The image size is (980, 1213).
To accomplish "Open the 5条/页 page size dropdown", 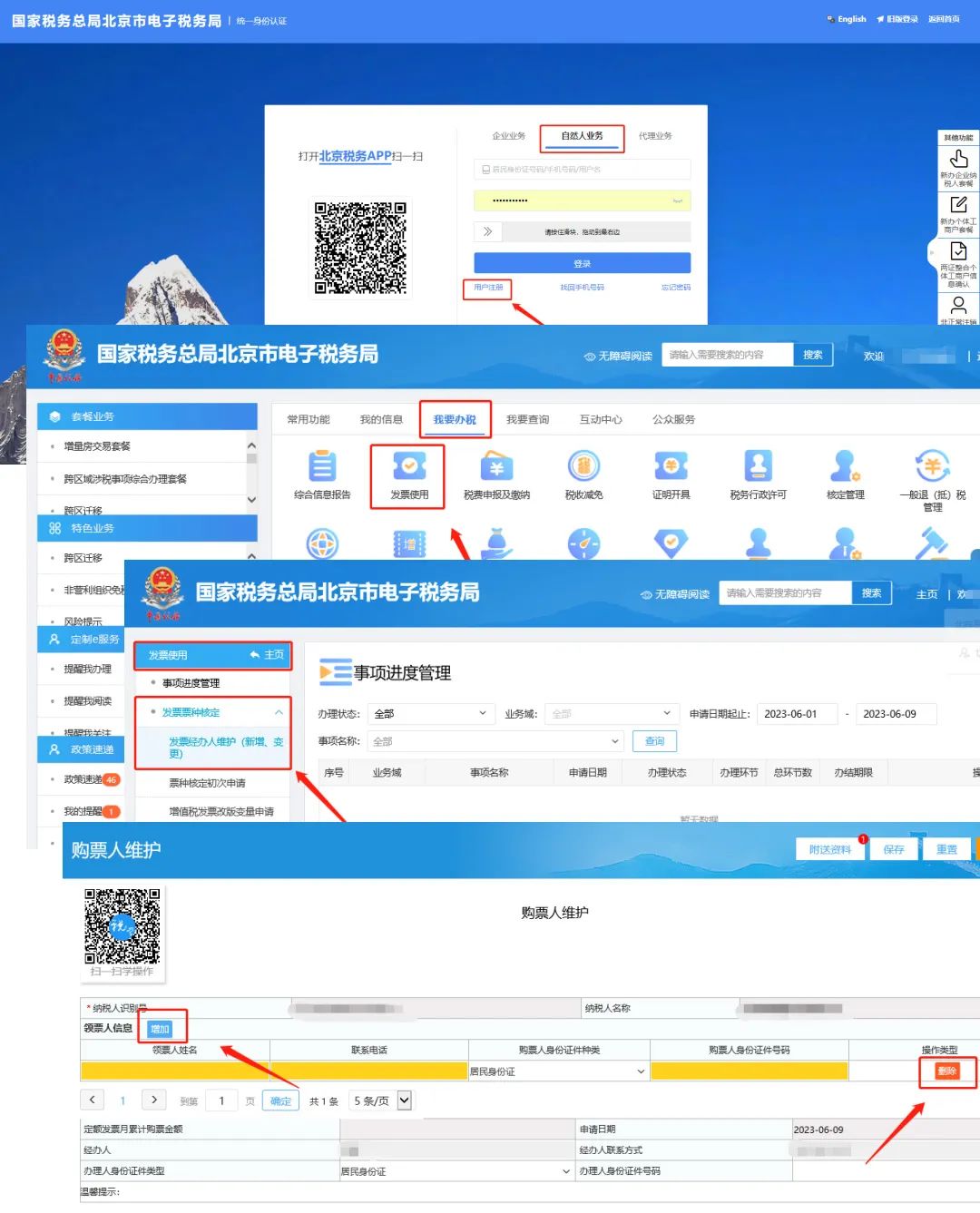I will [381, 1101].
